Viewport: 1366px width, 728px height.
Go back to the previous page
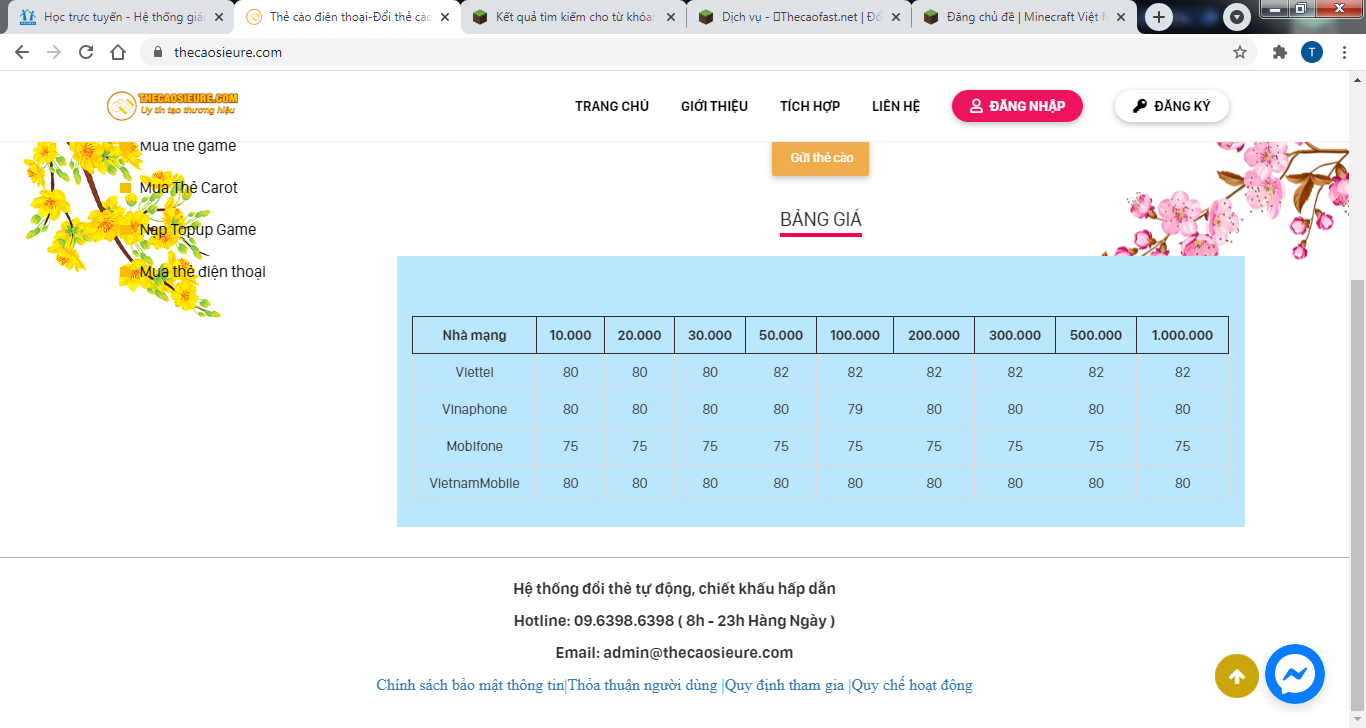click(22, 52)
